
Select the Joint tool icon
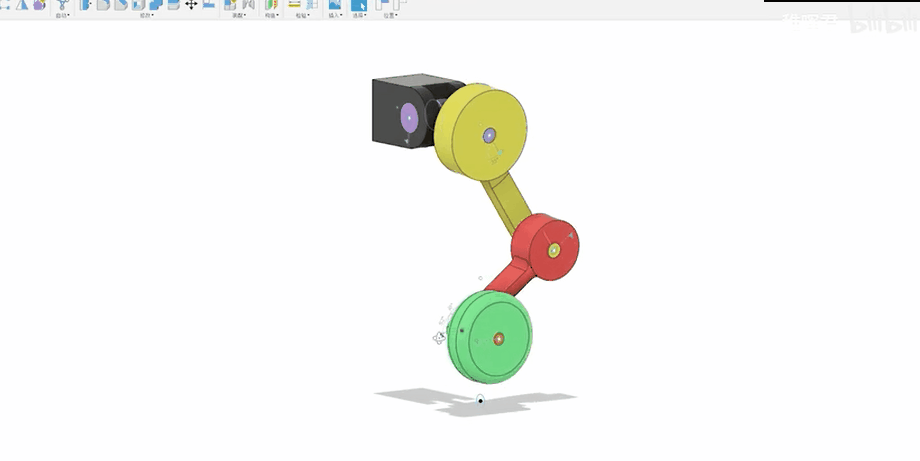(x=247, y=4)
